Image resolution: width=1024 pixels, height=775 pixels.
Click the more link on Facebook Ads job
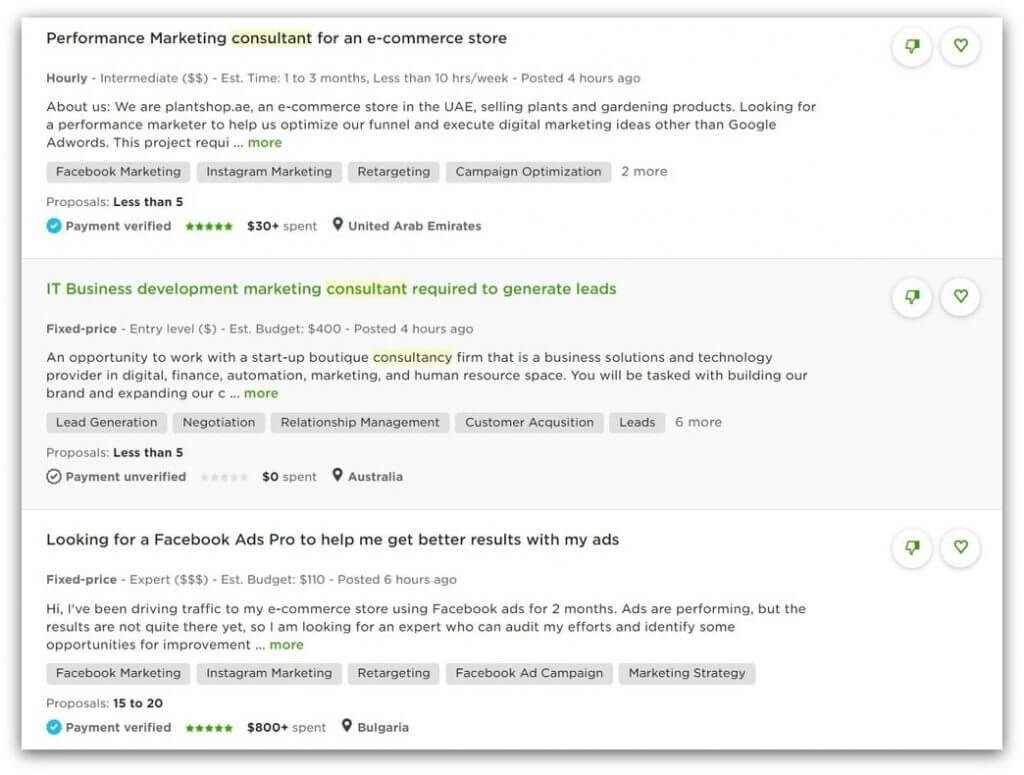coord(287,644)
